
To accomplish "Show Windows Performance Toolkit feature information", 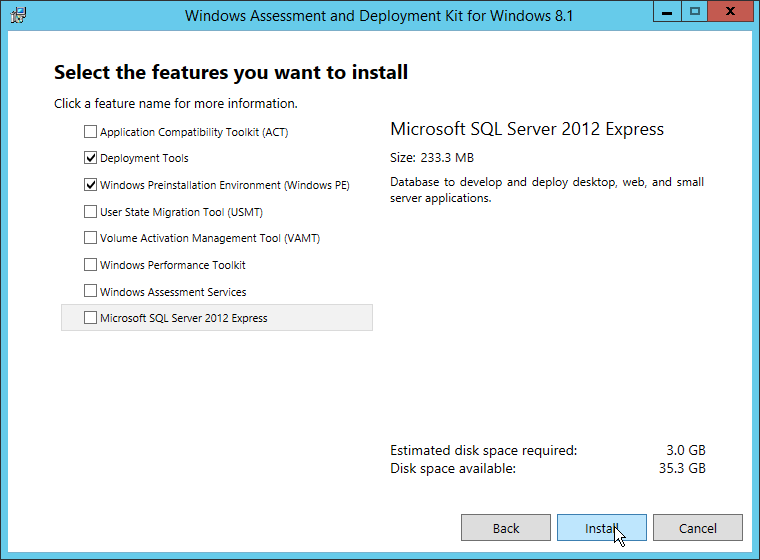I will click(172, 265).
